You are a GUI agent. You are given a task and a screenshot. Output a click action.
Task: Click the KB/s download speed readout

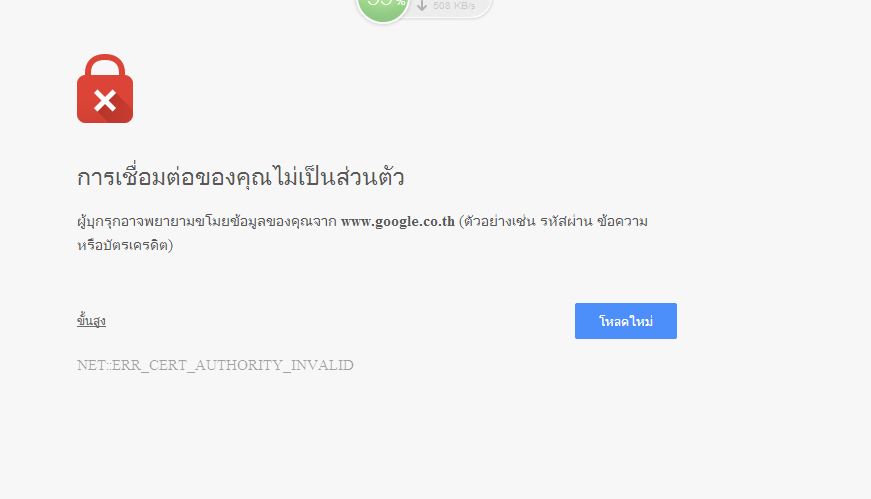(x=454, y=6)
